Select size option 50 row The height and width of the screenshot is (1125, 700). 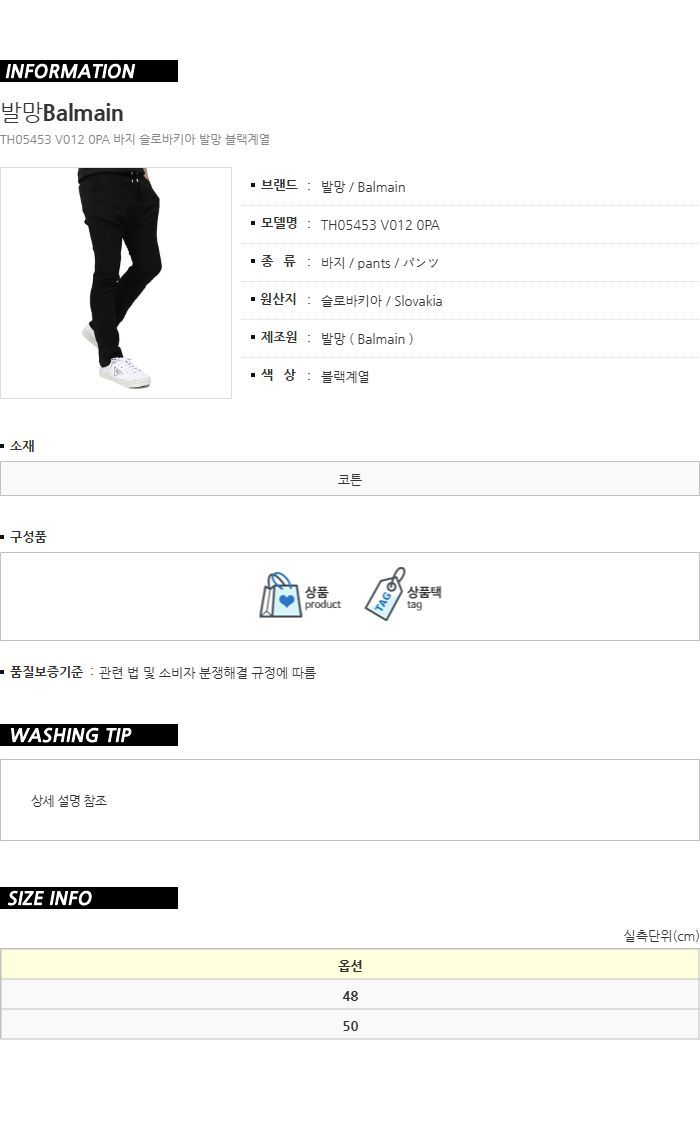point(350,1025)
